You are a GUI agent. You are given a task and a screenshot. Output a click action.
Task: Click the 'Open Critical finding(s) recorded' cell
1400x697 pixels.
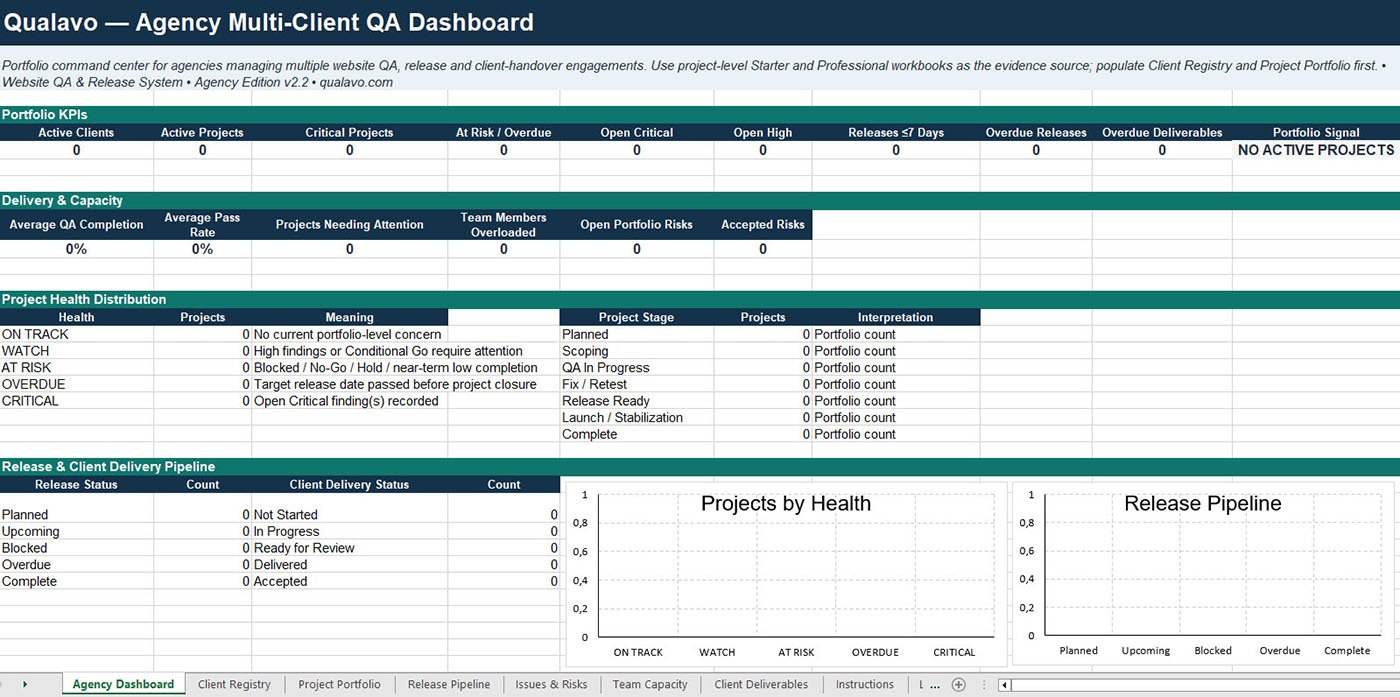[x=349, y=401]
